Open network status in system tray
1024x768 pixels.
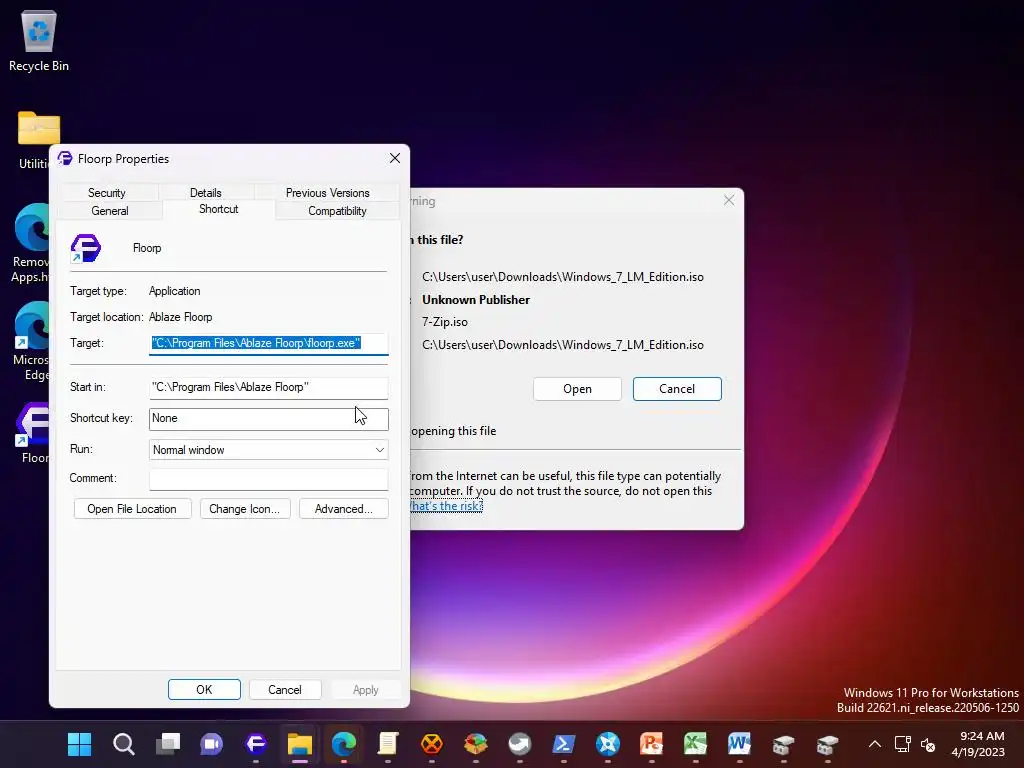903,744
